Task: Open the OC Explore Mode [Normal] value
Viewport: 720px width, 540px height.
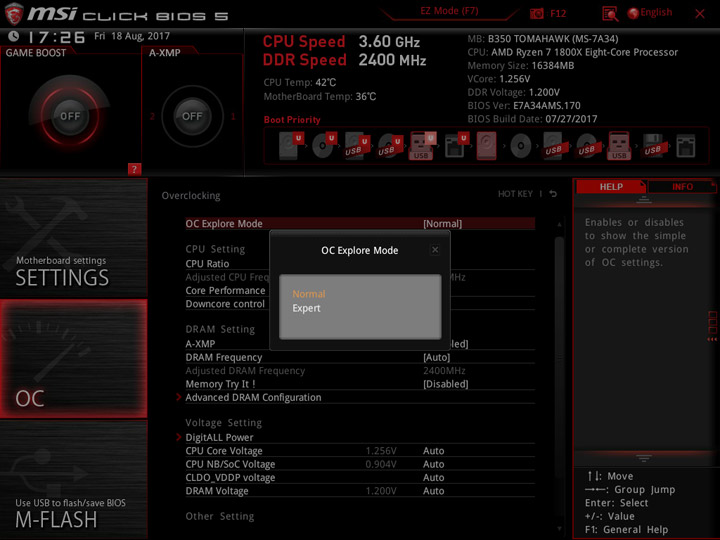Action: 442,224
